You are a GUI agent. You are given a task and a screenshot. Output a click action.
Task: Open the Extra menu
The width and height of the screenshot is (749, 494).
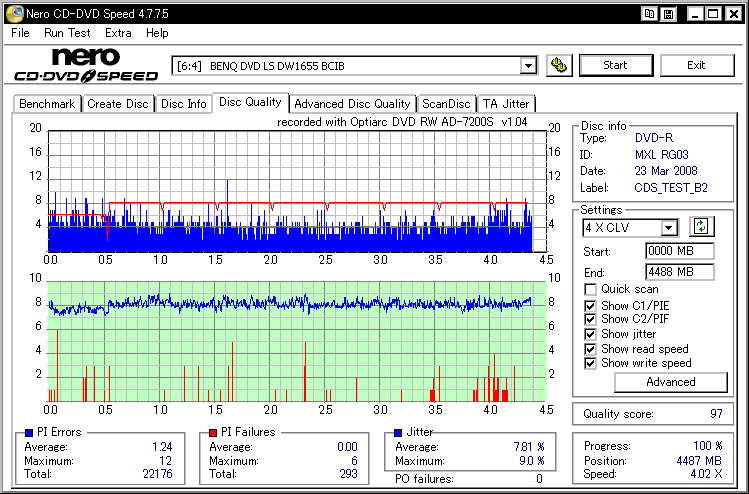click(118, 33)
